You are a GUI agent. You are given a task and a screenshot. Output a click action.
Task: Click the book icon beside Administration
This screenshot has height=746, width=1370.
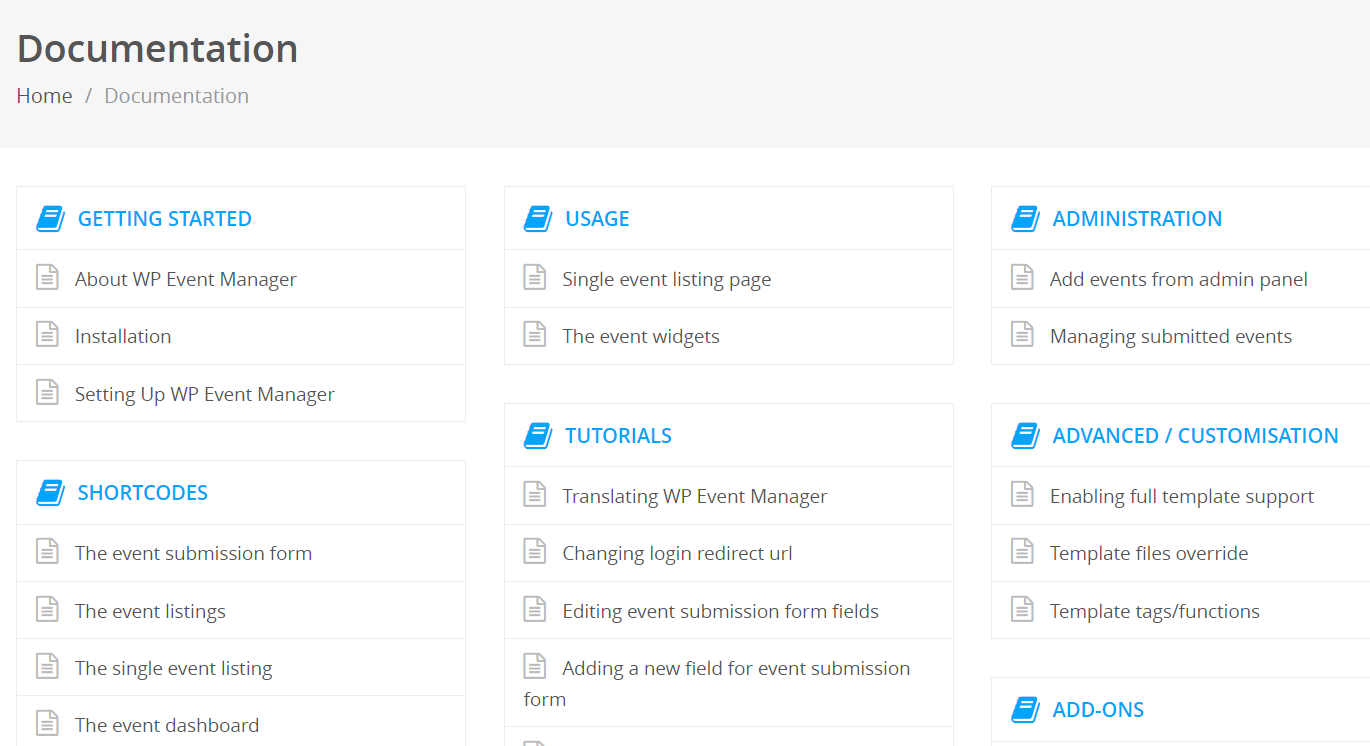(1025, 219)
